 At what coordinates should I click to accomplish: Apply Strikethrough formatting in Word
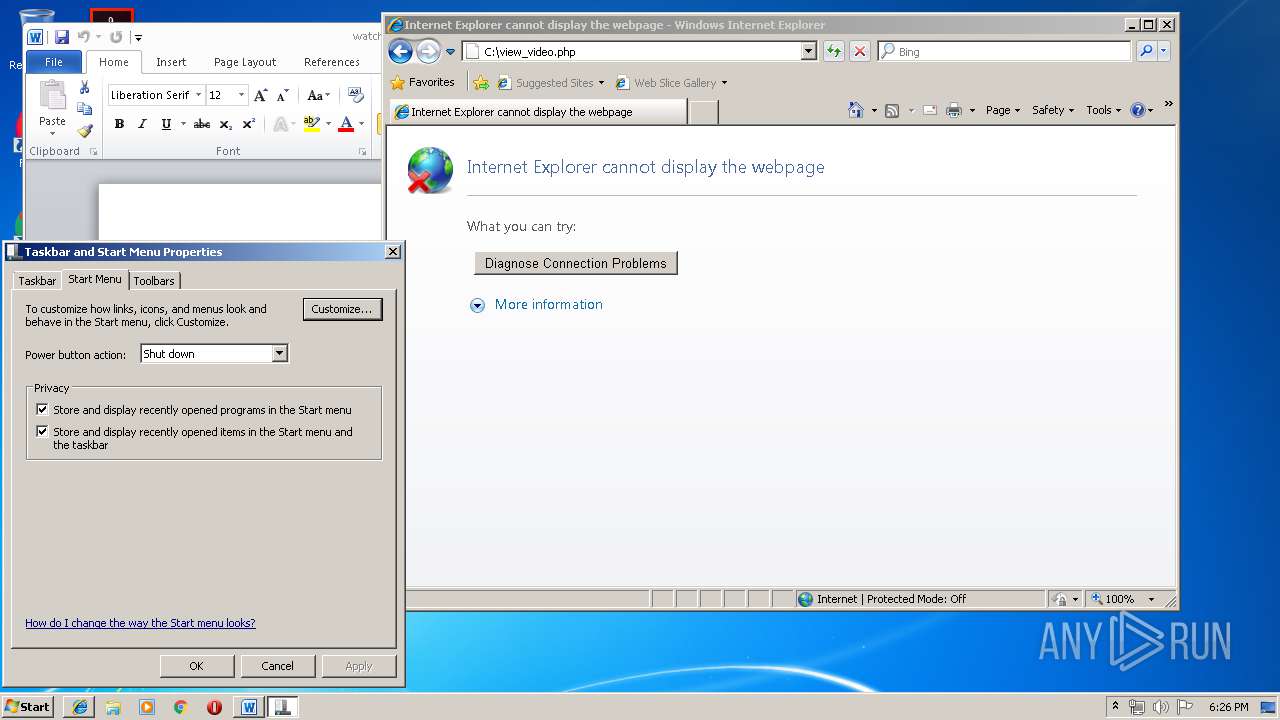click(x=202, y=124)
